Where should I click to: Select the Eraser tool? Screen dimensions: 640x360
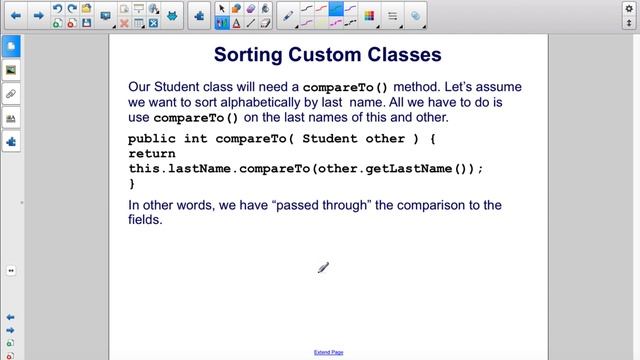pos(265,23)
